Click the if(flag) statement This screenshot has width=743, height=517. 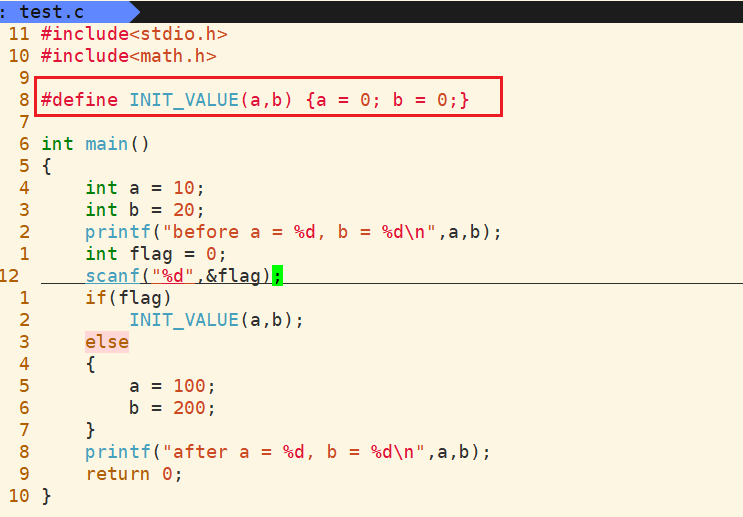(x=128, y=298)
